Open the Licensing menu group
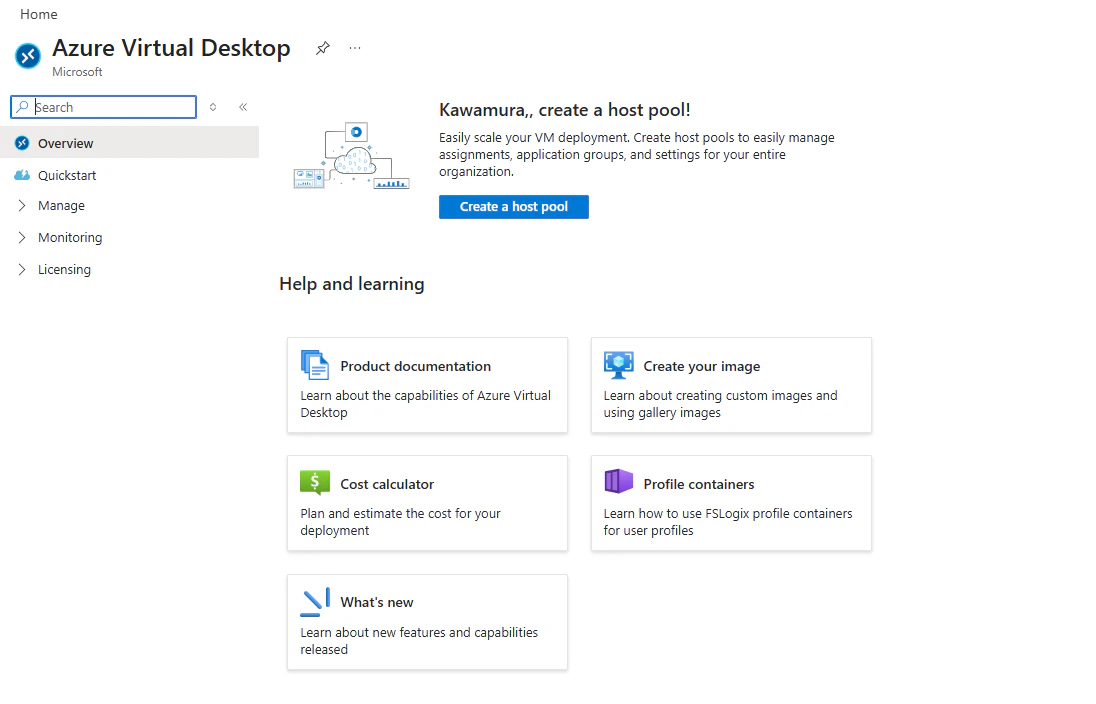This screenshot has height=704, width=1096. click(130, 269)
